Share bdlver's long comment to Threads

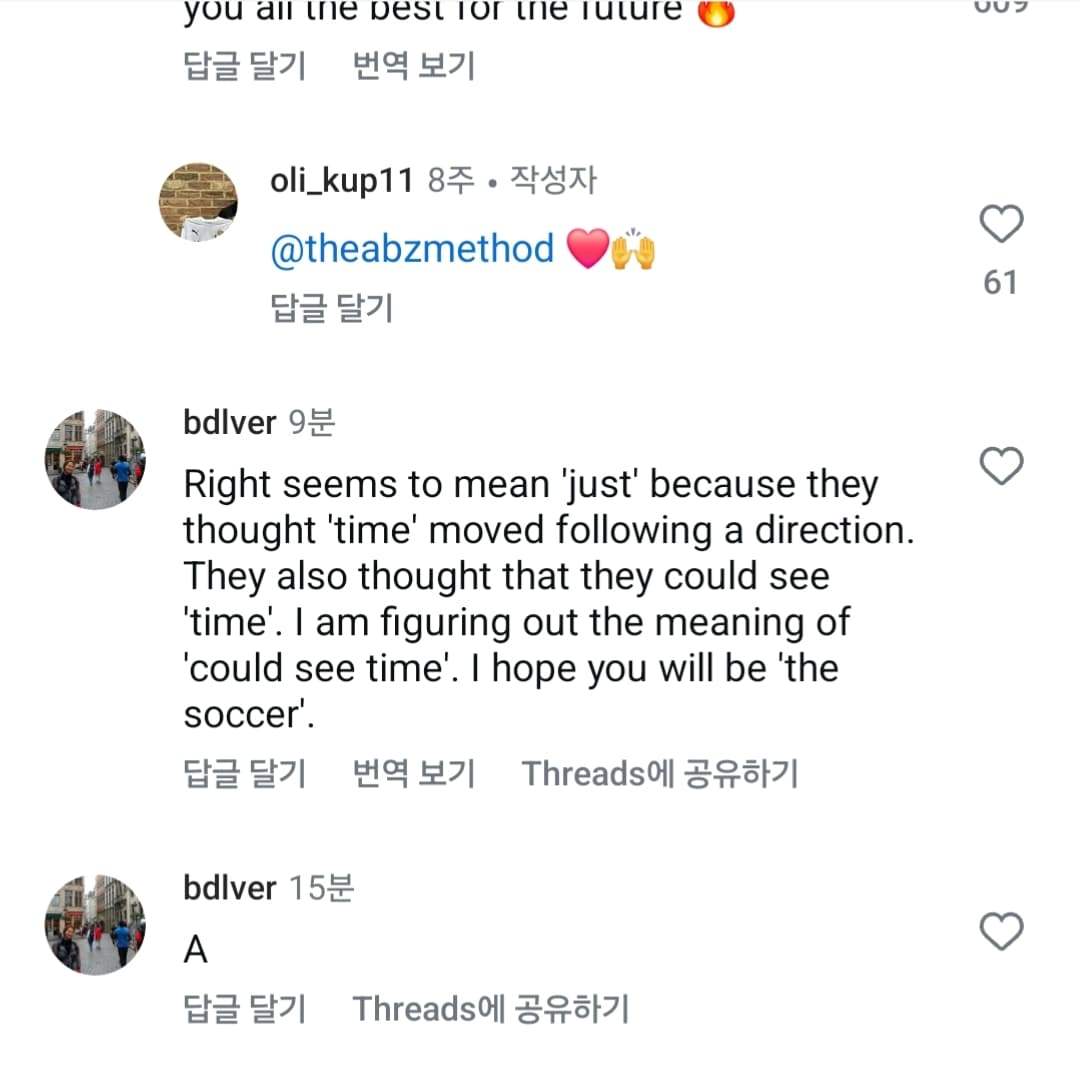660,773
